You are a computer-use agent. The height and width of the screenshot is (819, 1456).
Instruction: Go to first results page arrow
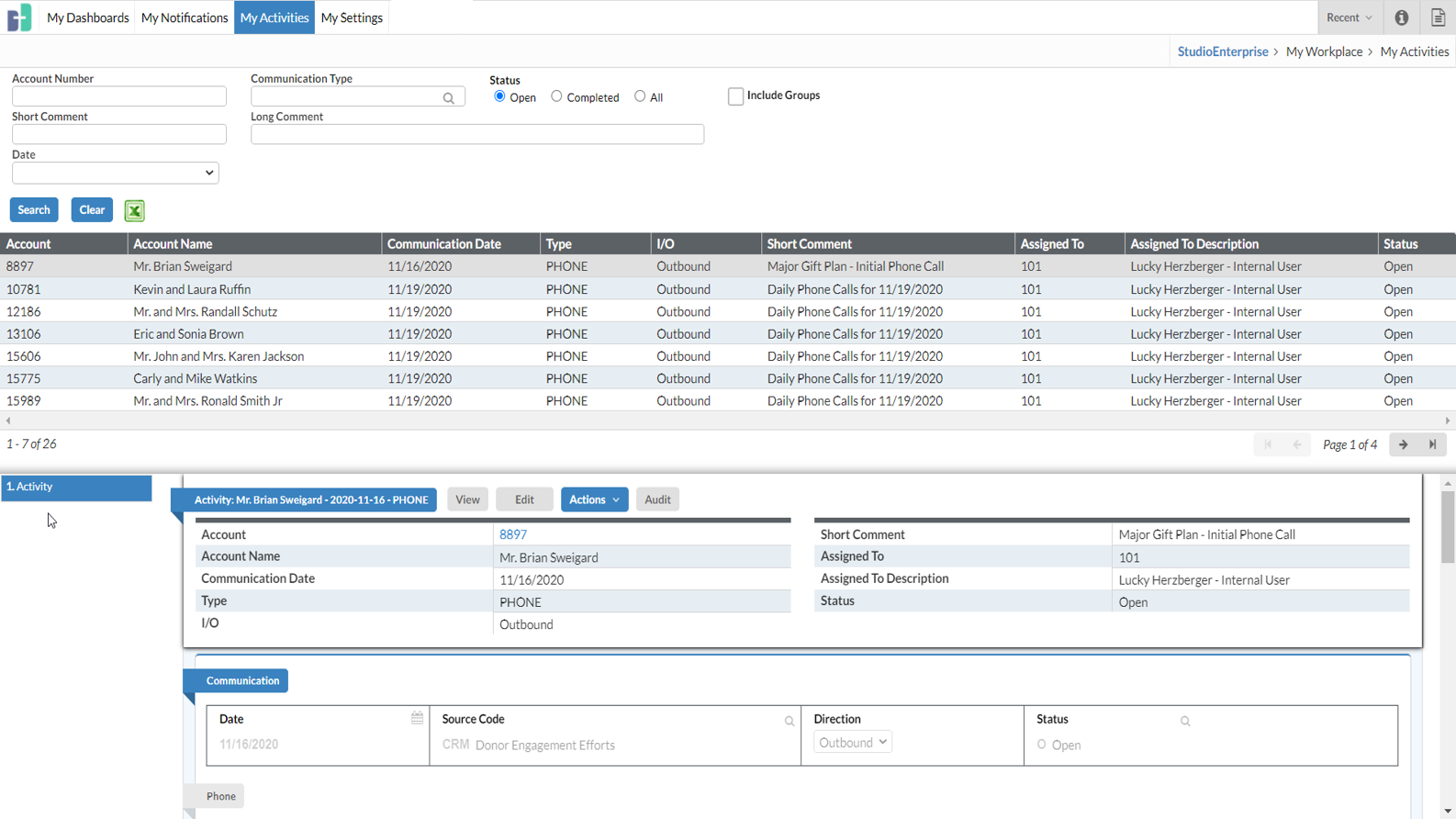pos(1268,444)
